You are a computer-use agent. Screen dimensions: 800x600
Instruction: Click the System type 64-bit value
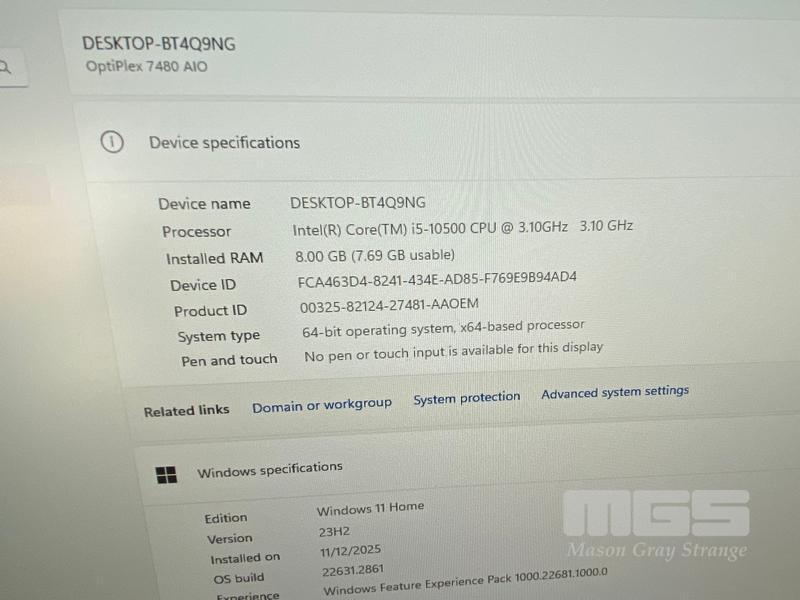(x=443, y=329)
